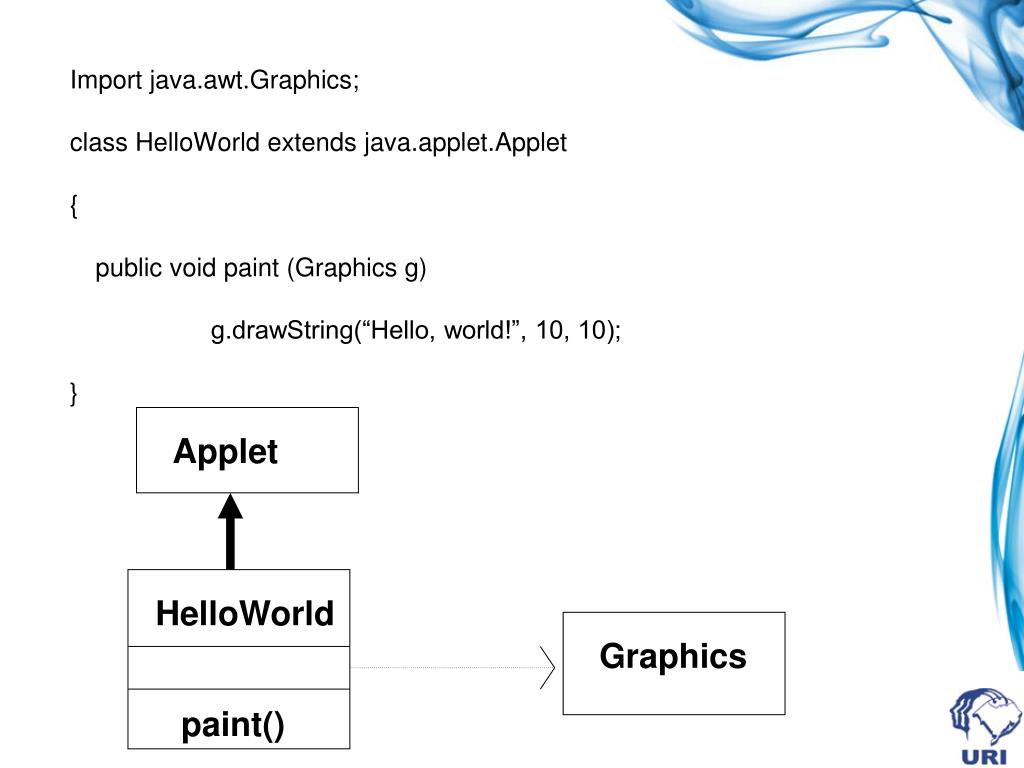The image size is (1024, 768).
Task: Click the paint() method compartment
Action: [238, 719]
